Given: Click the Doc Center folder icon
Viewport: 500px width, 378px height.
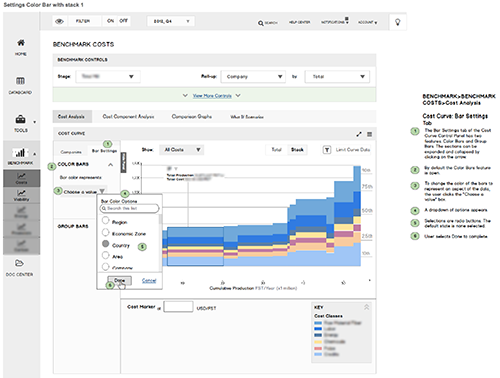Looking at the screenshot, I should [19, 263].
